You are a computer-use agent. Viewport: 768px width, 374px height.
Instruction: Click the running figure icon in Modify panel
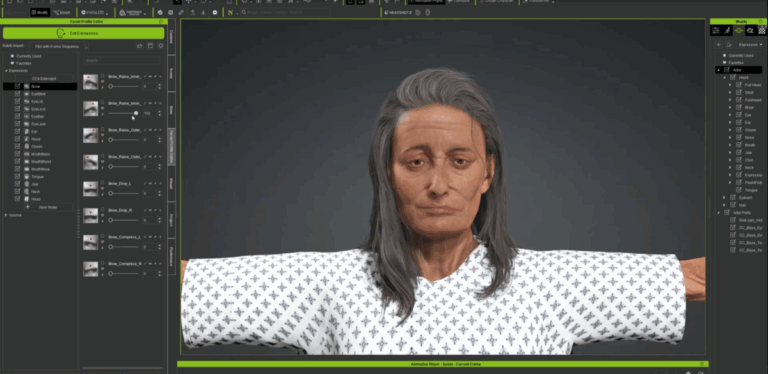coord(727,30)
